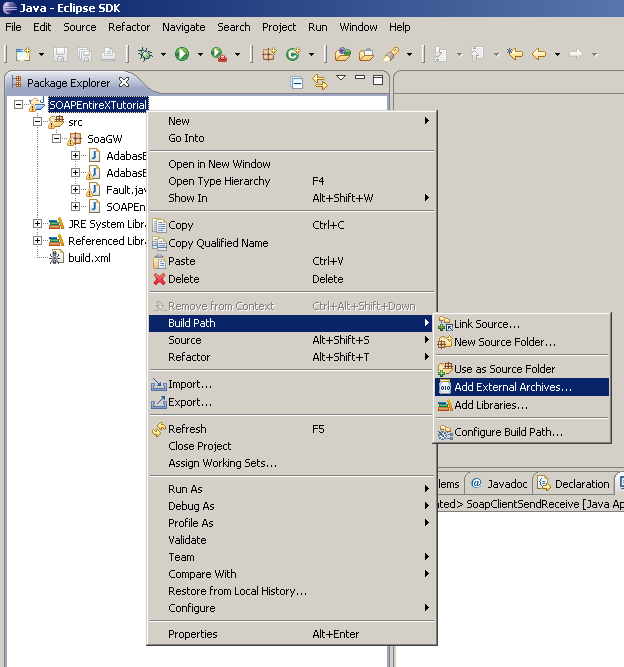Click the Next Annotation icon
Screen dimensions: 624x667
click(x=440, y=54)
